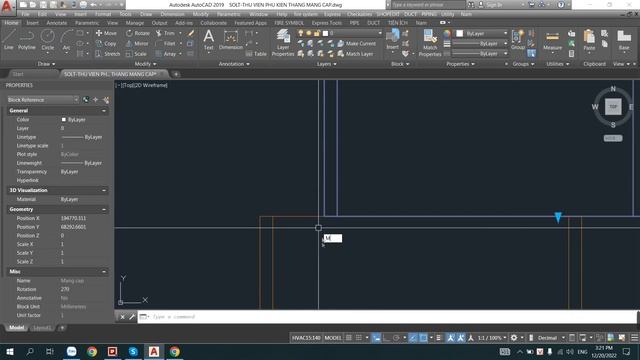
Task: Activate the Copy command
Action: coord(106,43)
